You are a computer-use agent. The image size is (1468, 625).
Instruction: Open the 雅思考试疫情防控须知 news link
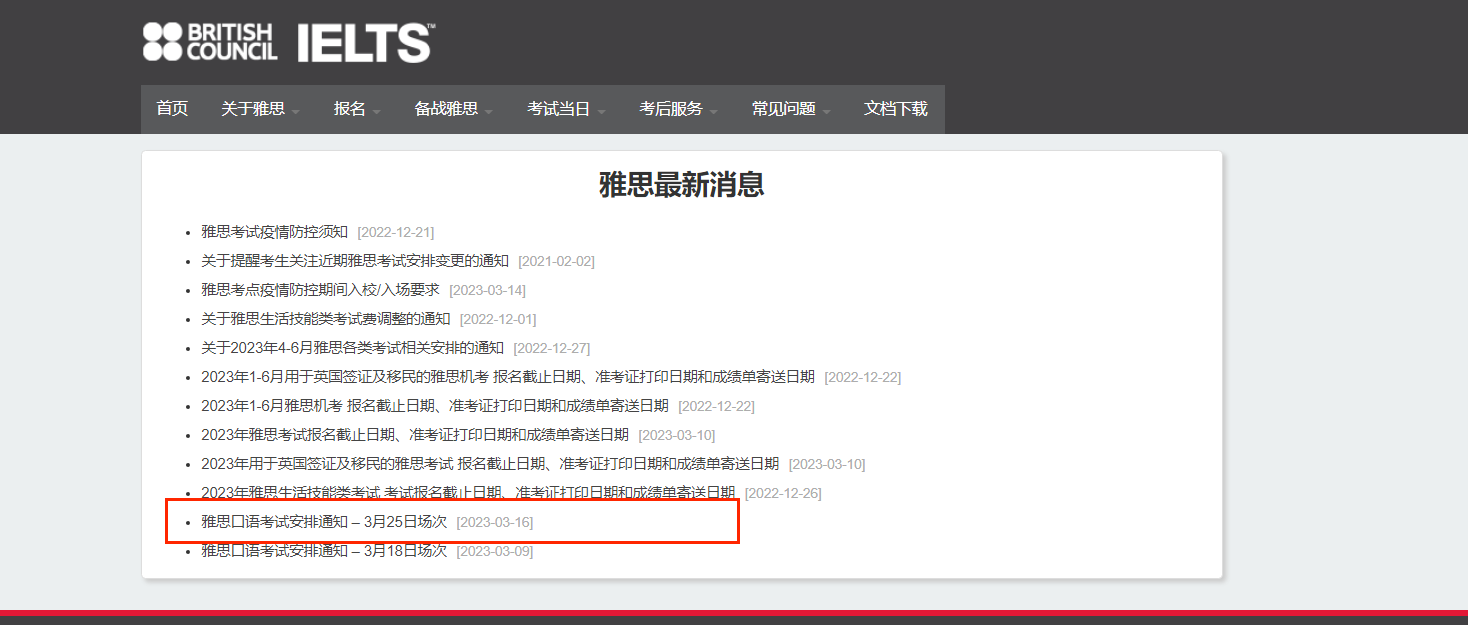(x=274, y=232)
